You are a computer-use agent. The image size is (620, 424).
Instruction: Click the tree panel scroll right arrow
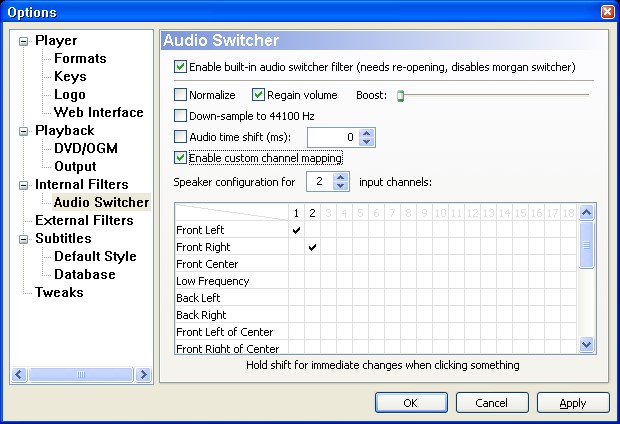[144, 374]
